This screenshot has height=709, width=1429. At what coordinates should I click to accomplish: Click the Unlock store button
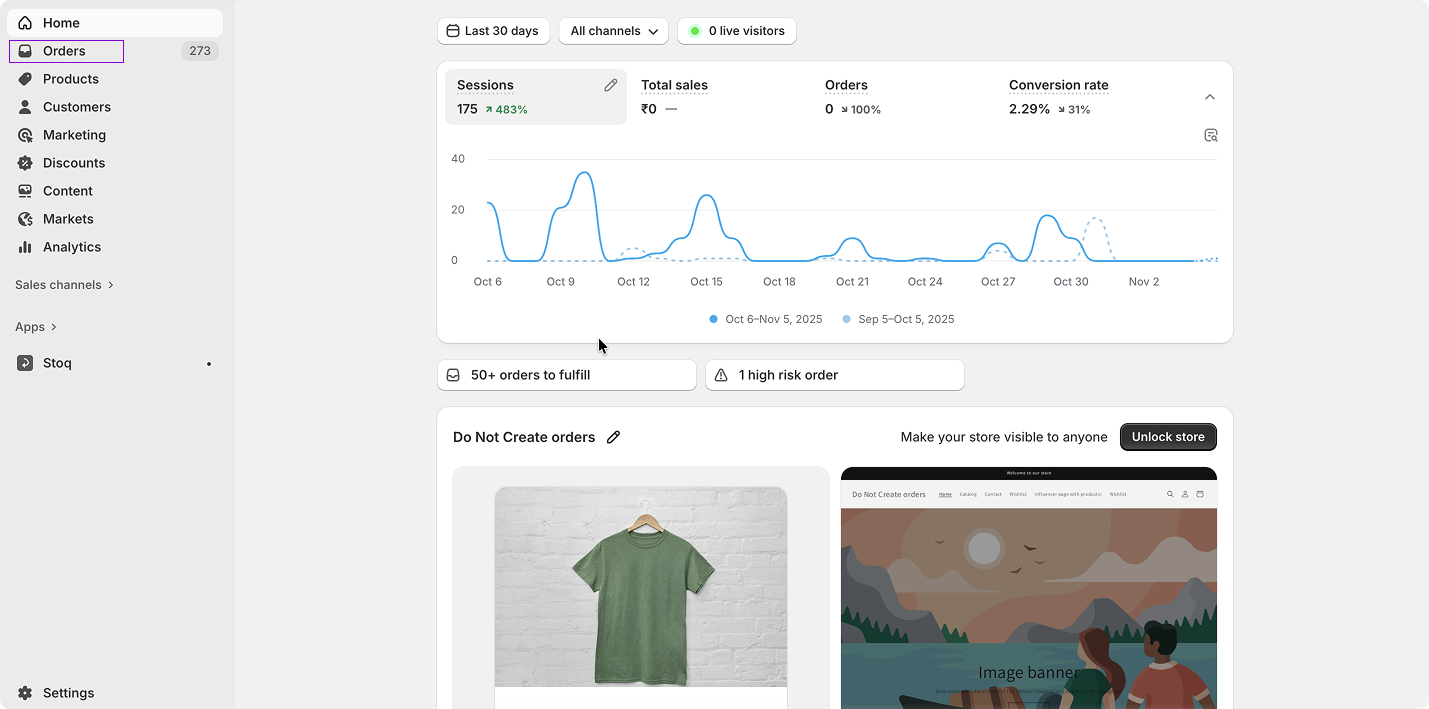tap(1168, 437)
